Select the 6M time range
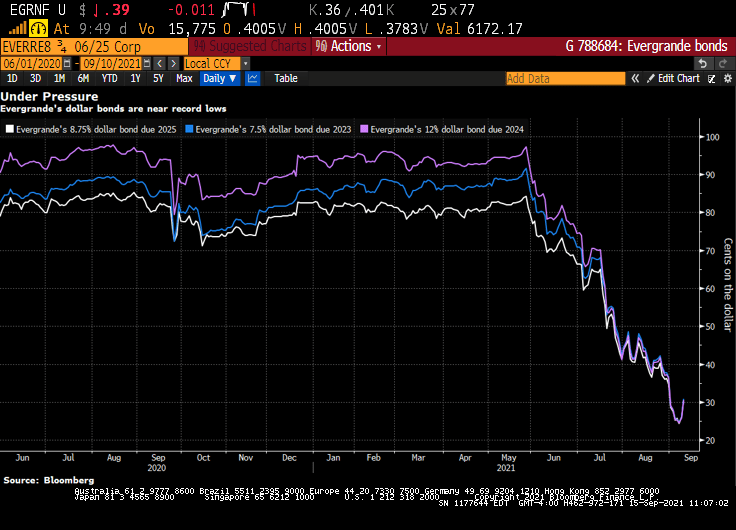Image resolution: width=736 pixels, height=530 pixels. 82,78
